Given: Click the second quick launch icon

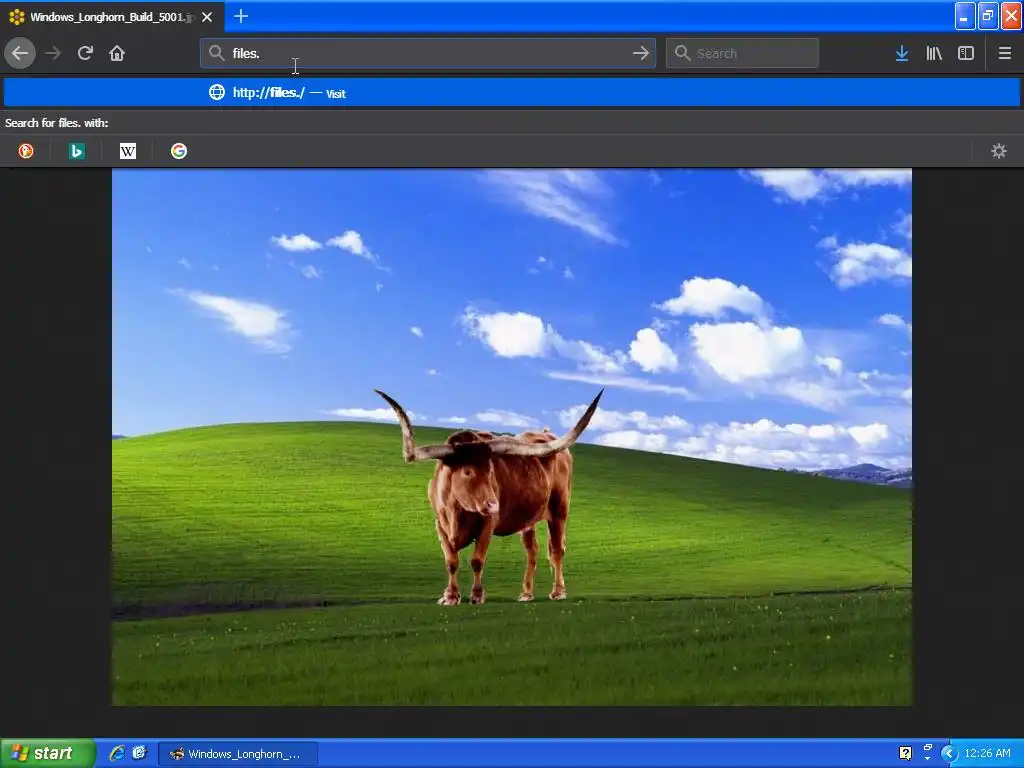Looking at the screenshot, I should [x=139, y=754].
